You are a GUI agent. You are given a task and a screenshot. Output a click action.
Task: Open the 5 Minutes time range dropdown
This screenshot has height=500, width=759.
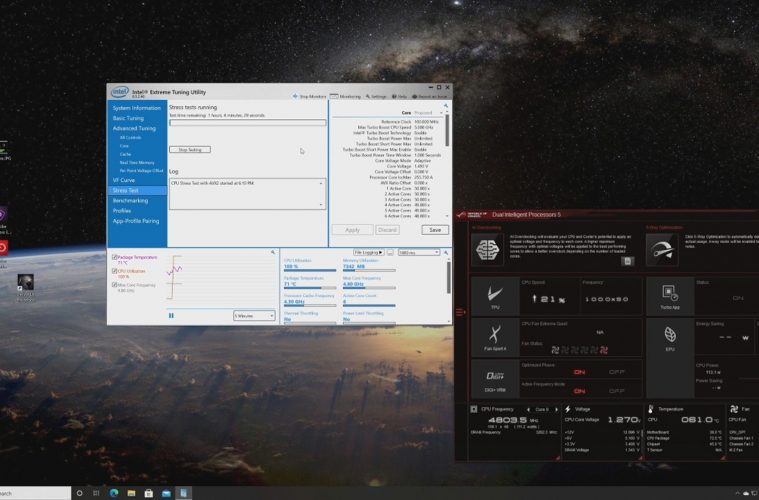pyautogui.click(x=254, y=316)
